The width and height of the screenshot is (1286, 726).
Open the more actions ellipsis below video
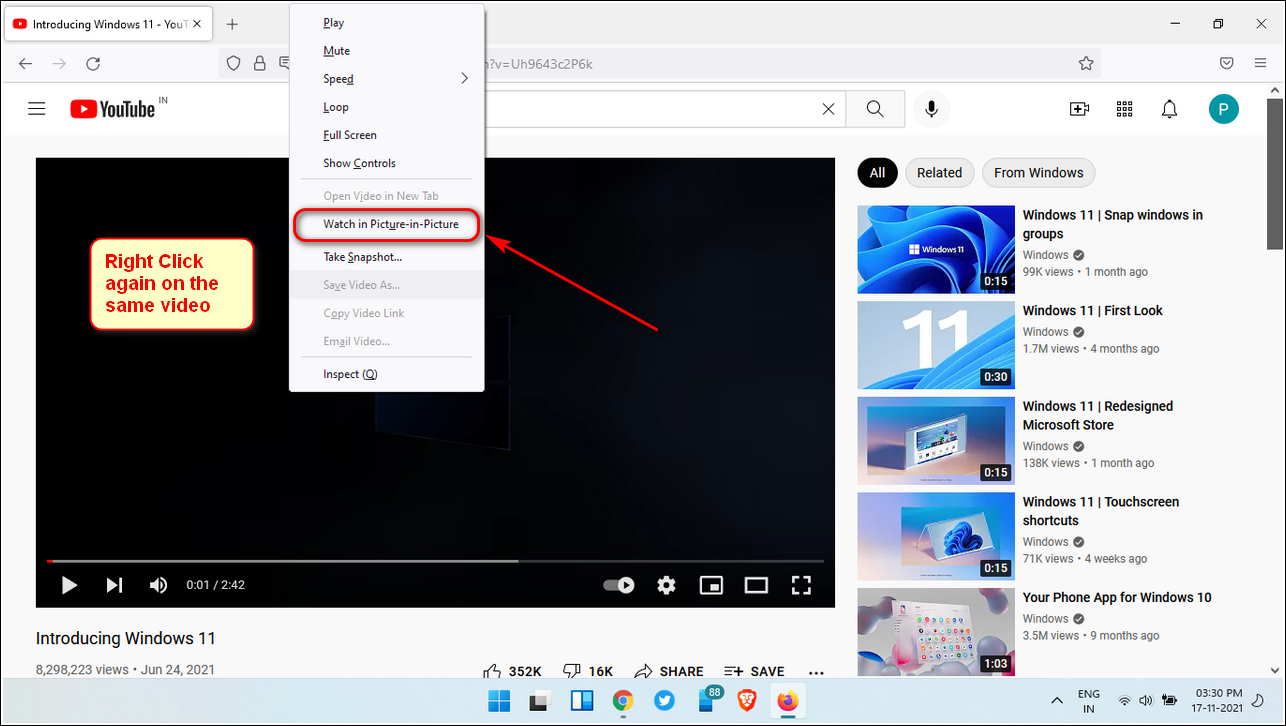tap(816, 672)
